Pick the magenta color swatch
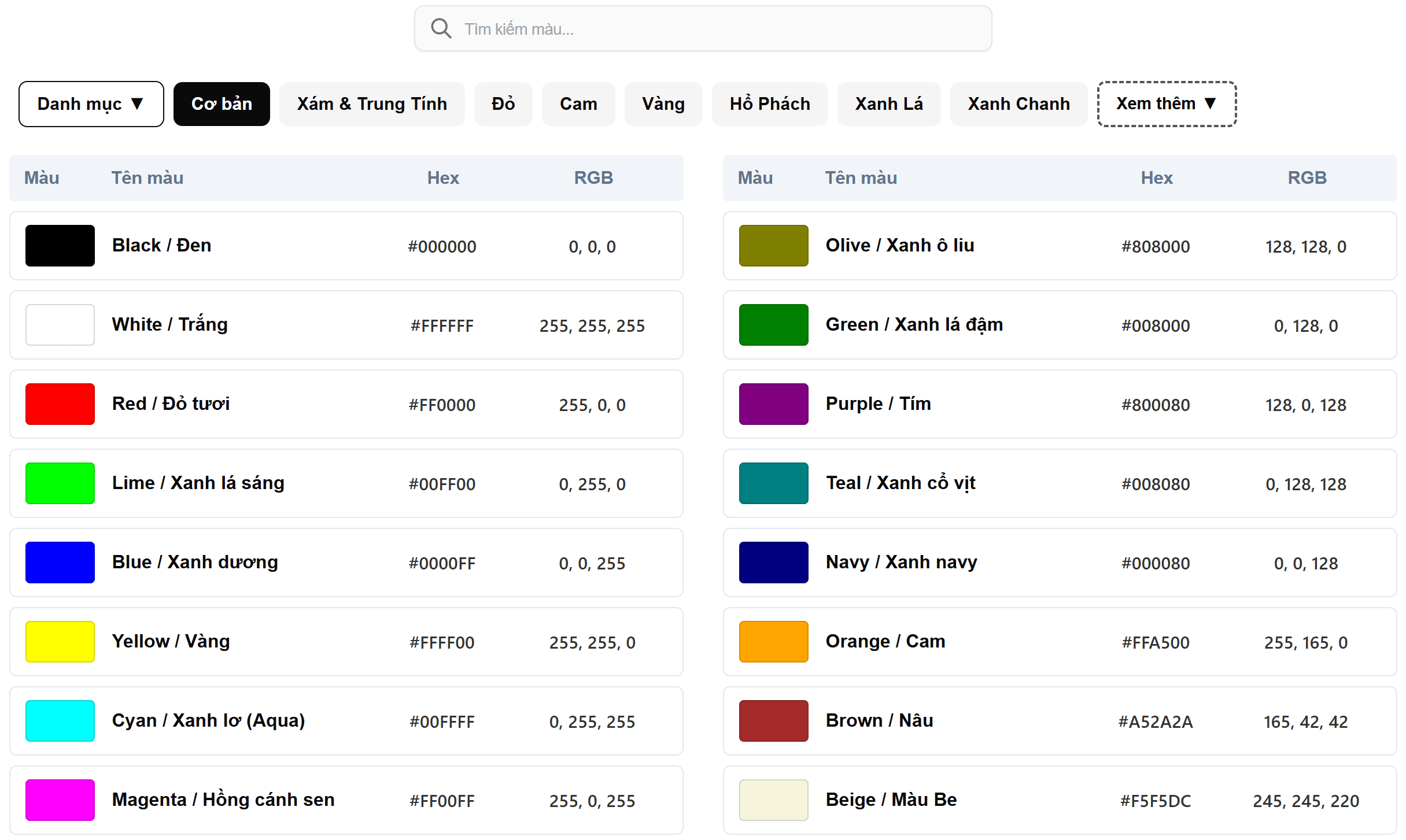The width and height of the screenshot is (1406, 840). pos(60,800)
